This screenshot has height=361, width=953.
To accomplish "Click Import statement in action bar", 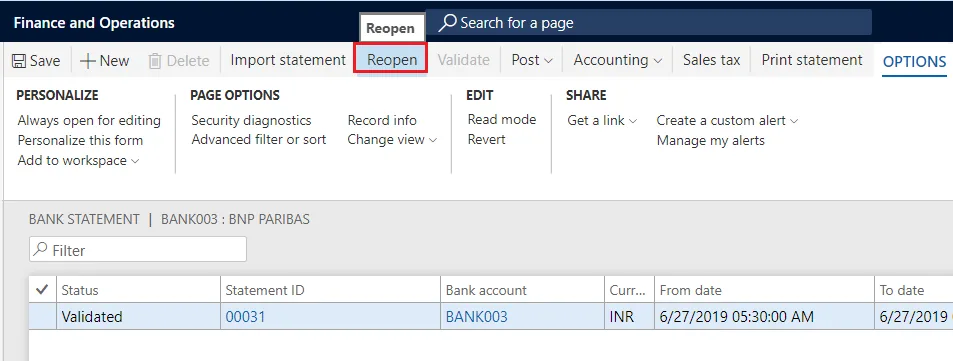I will click(288, 60).
